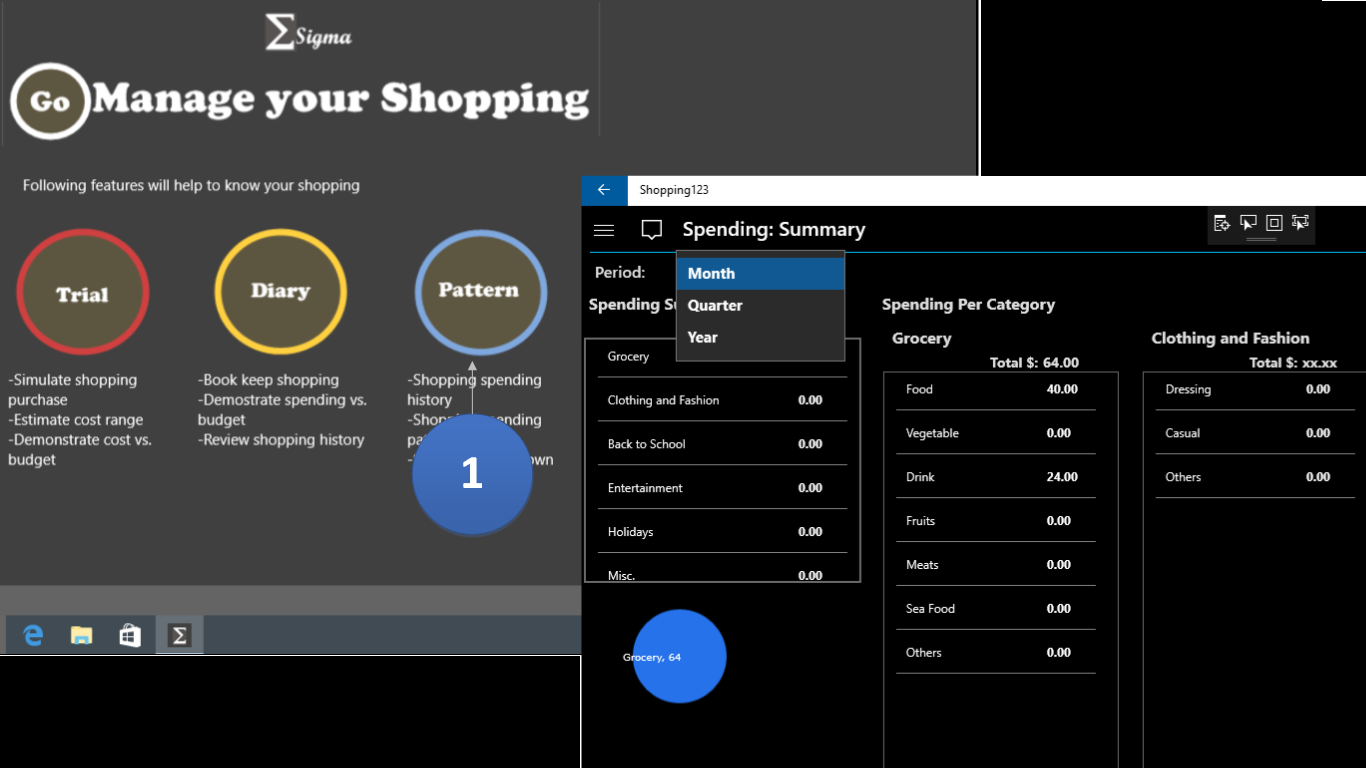Click the speech bubble icon beside Spending: Summary

[652, 230]
